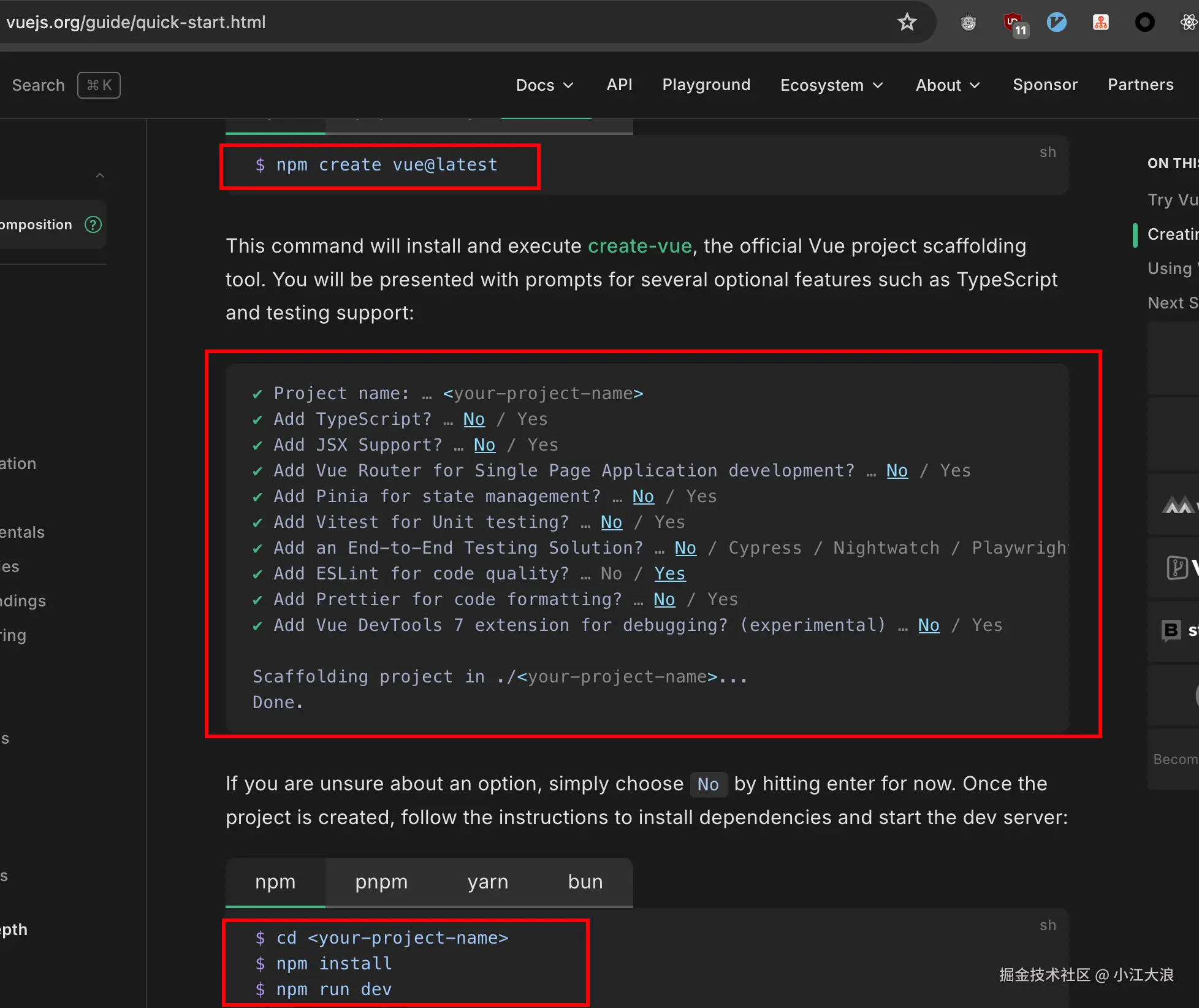Open the Ecosystem dropdown menu
This screenshot has width=1199, height=1008.
[x=831, y=85]
